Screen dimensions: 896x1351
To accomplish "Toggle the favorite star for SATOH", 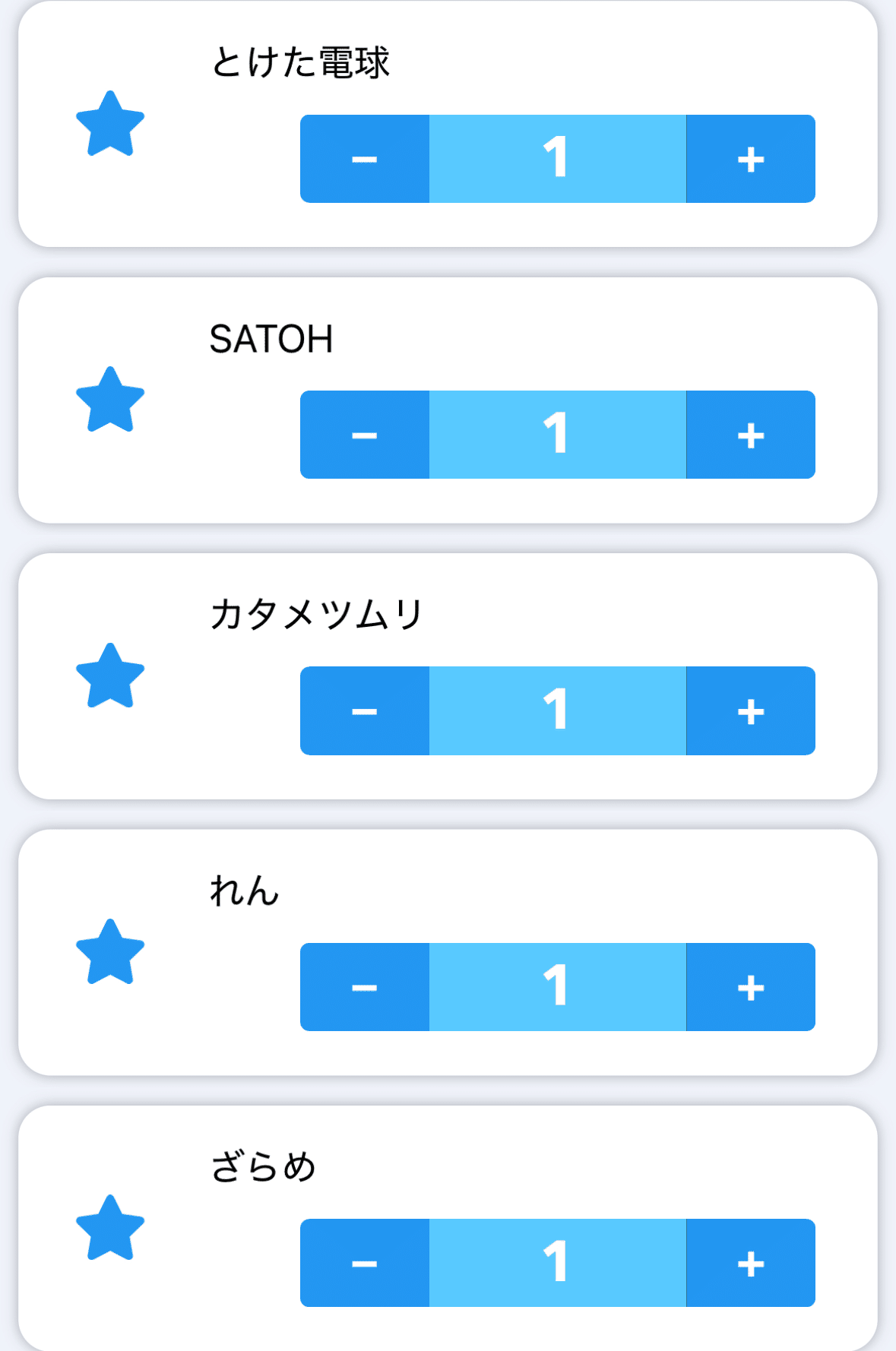I will pyautogui.click(x=110, y=400).
